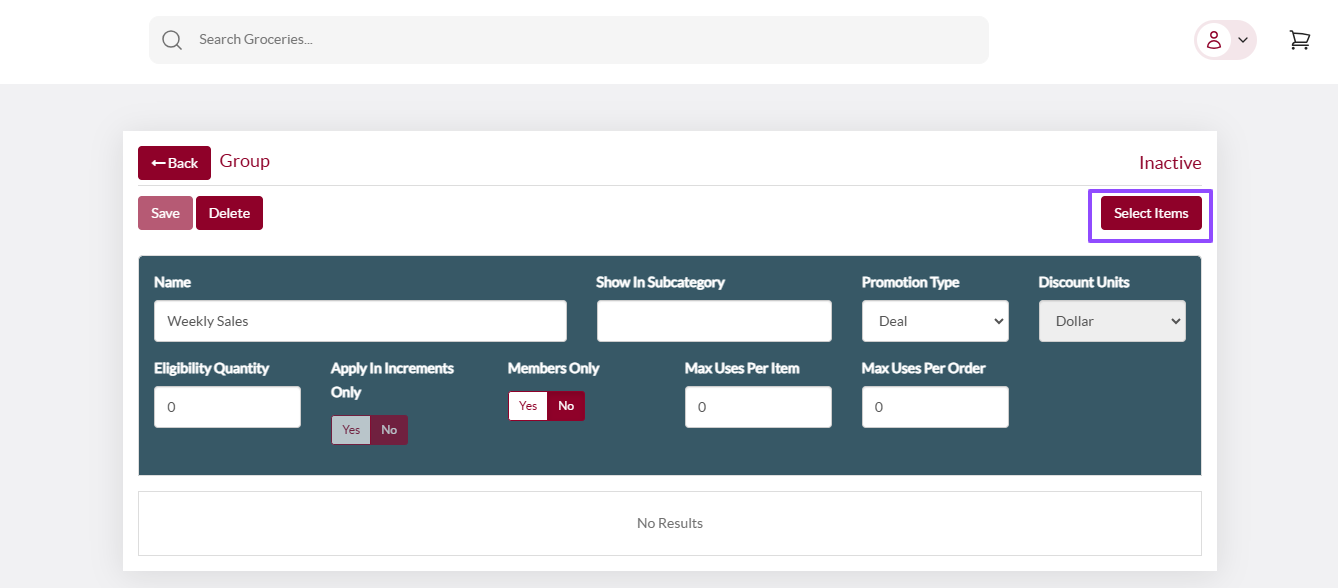
Task: Click the Show In Subcategory field
Action: (714, 321)
